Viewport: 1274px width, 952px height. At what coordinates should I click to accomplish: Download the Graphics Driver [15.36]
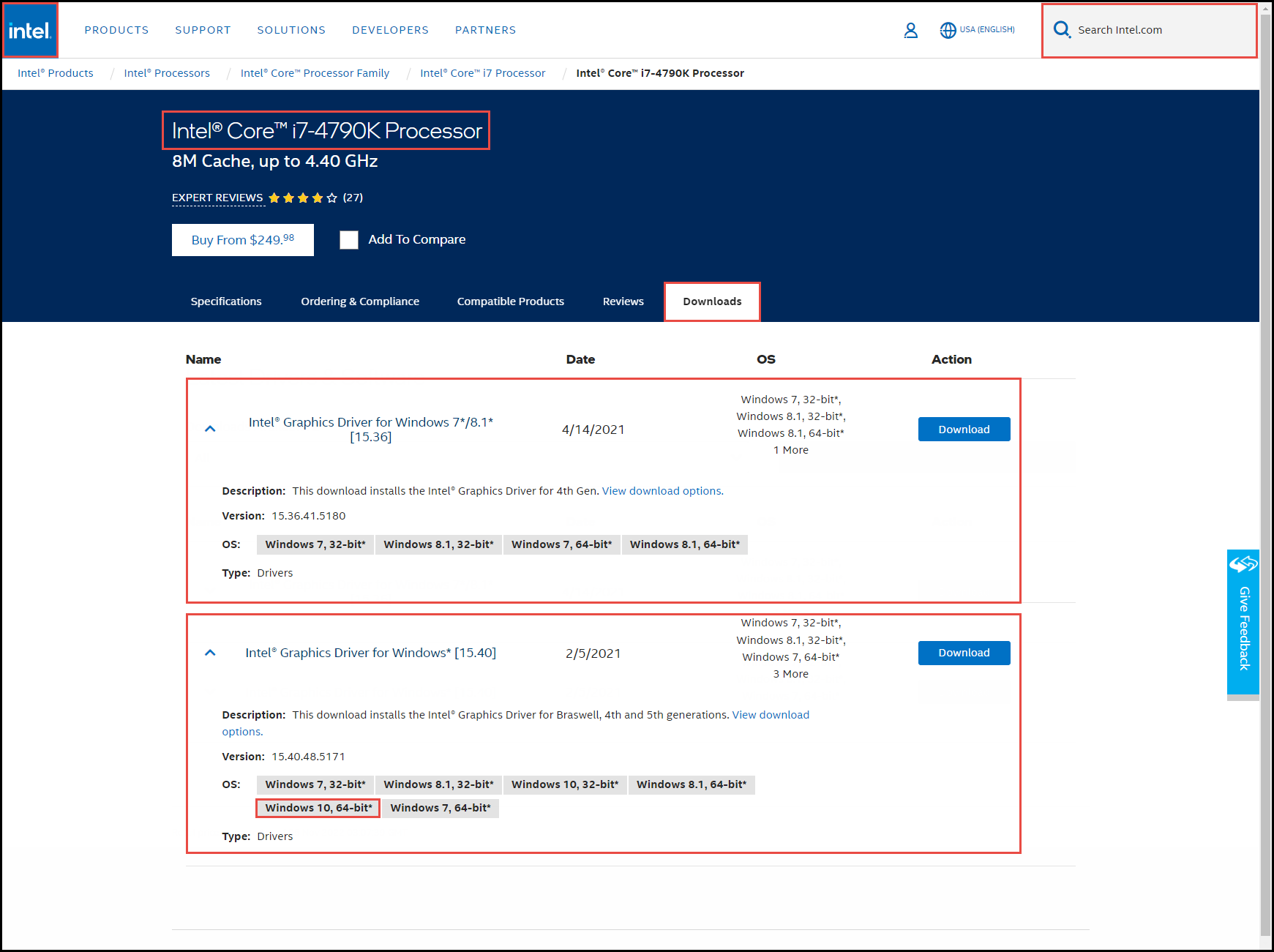pyautogui.click(x=964, y=430)
